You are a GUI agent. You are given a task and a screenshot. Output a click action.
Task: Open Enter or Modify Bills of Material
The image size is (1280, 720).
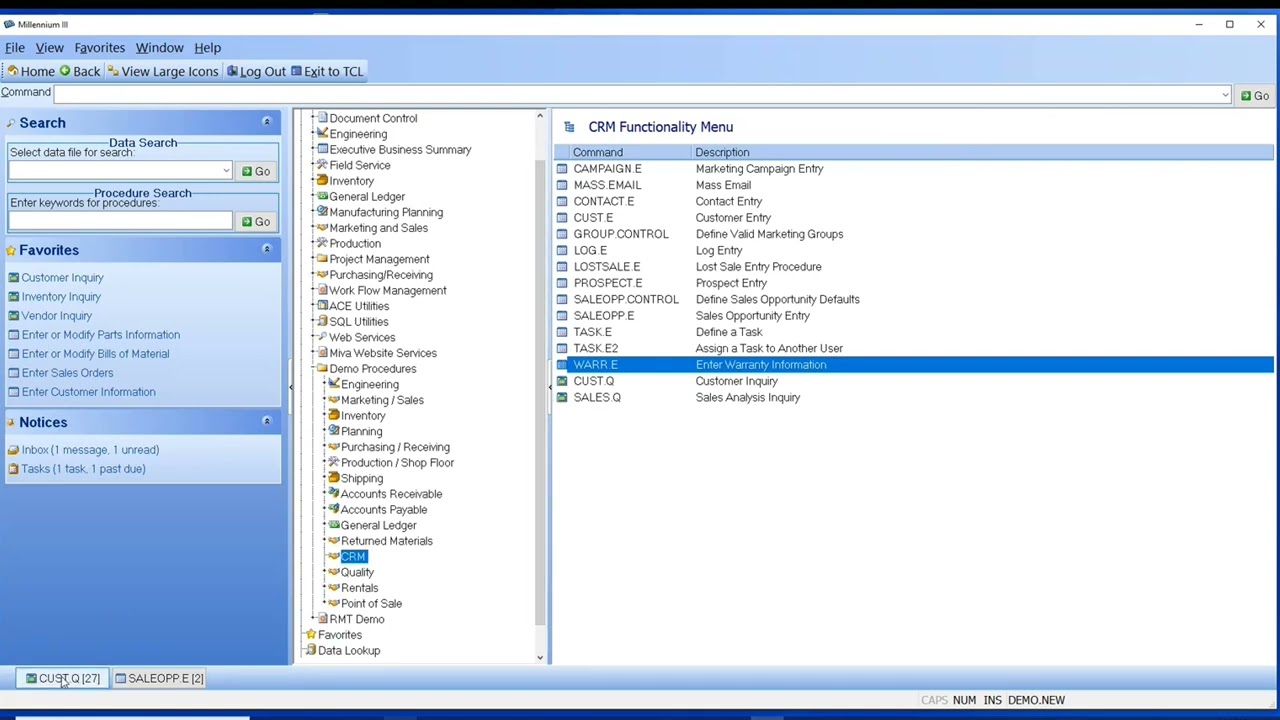[95, 353]
